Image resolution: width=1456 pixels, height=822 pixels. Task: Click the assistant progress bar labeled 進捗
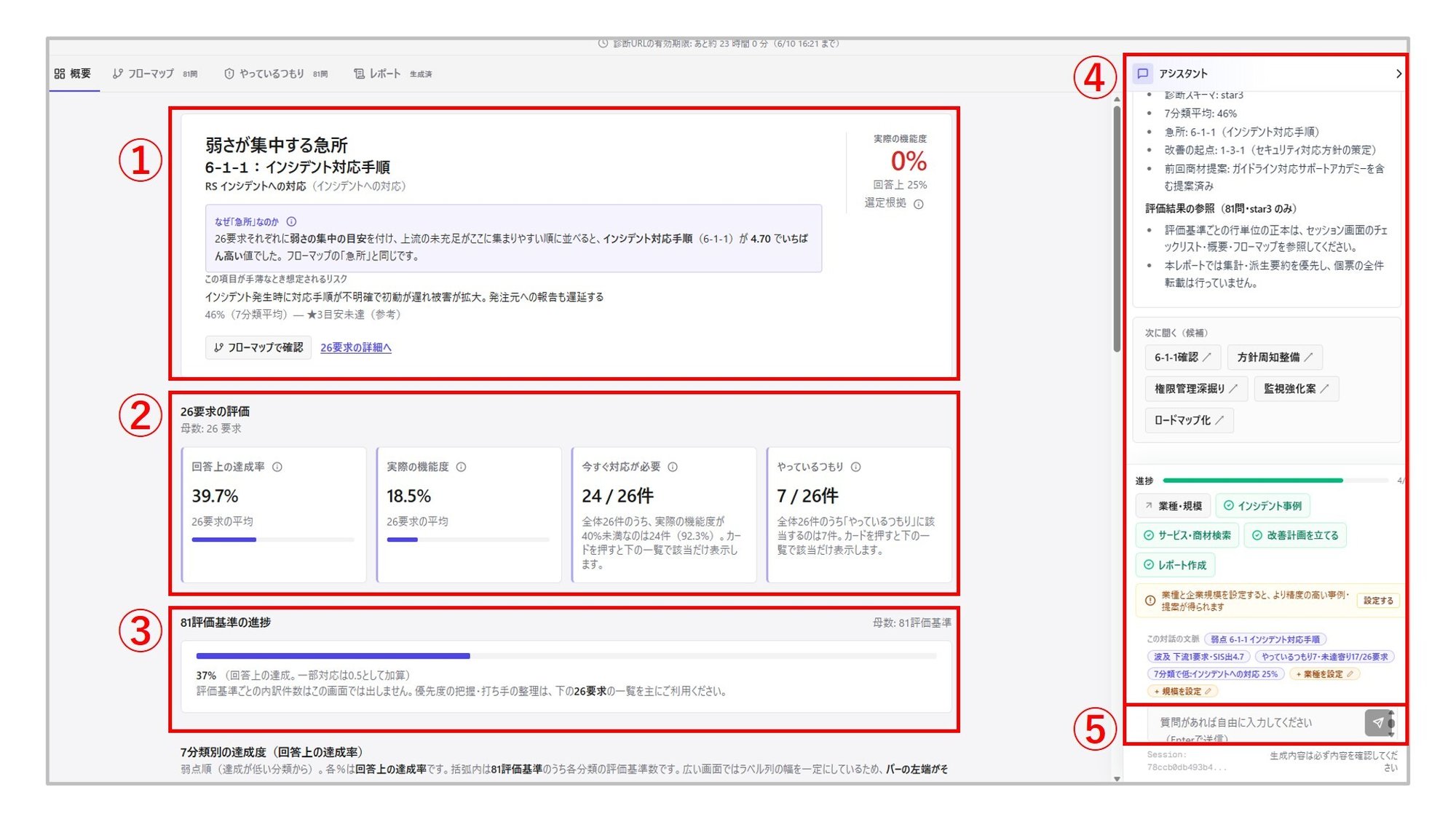(x=1275, y=481)
